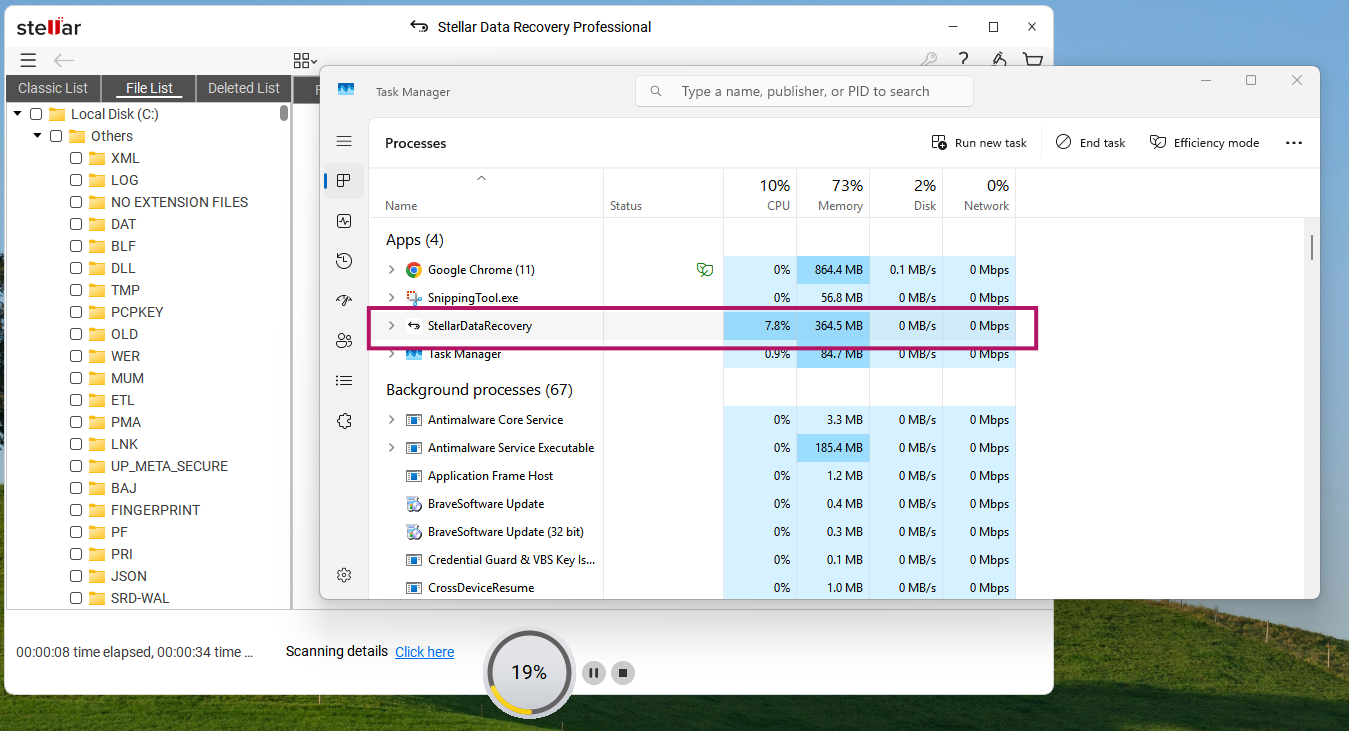Check the XML folder checkbox

76,158
